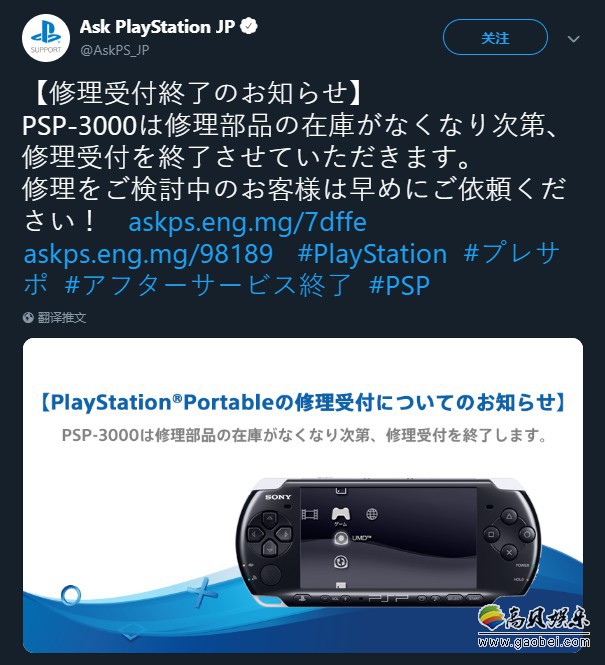Open the #PSP hashtag
605x665 pixels.
click(x=399, y=285)
